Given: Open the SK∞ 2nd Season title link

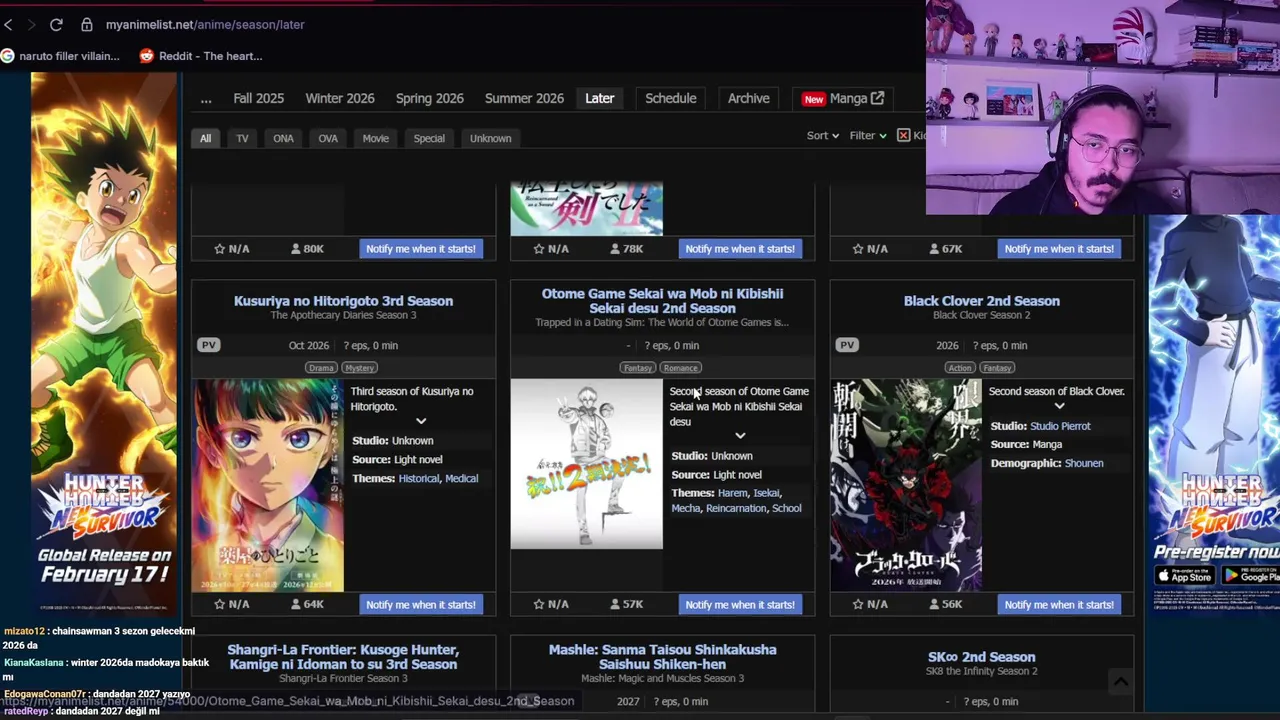Looking at the screenshot, I should pos(982,657).
